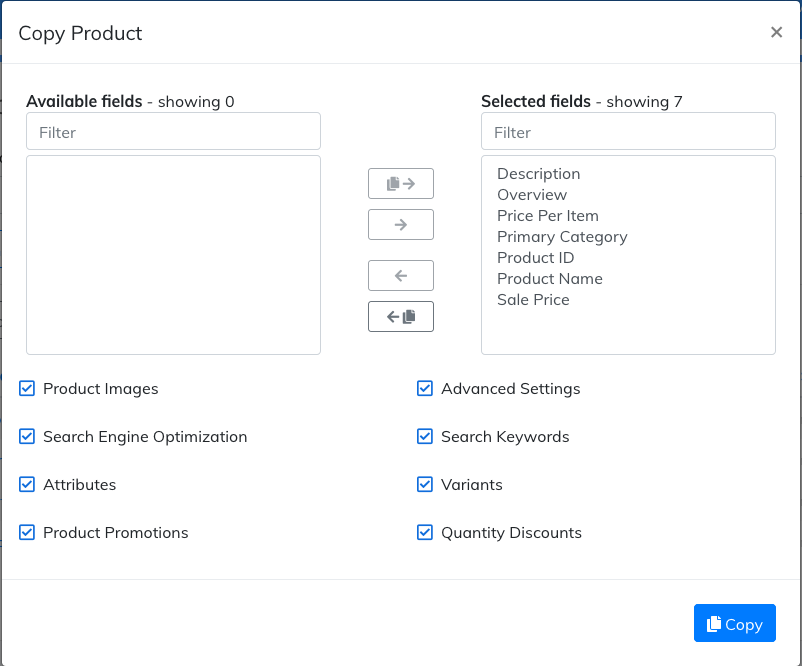Select Primary Category in selected fields
This screenshot has height=666, width=802.
click(x=562, y=237)
